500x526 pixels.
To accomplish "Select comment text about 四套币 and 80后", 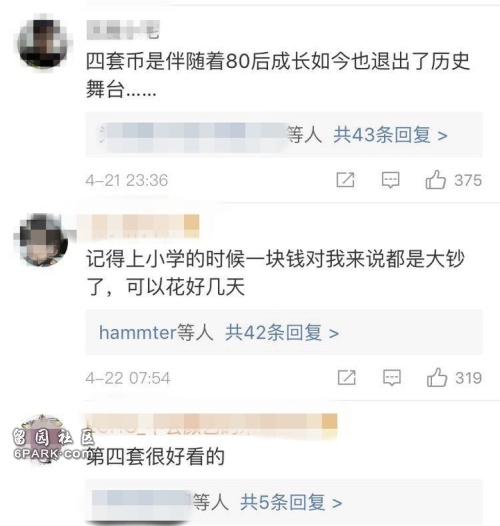I will (x=278, y=76).
